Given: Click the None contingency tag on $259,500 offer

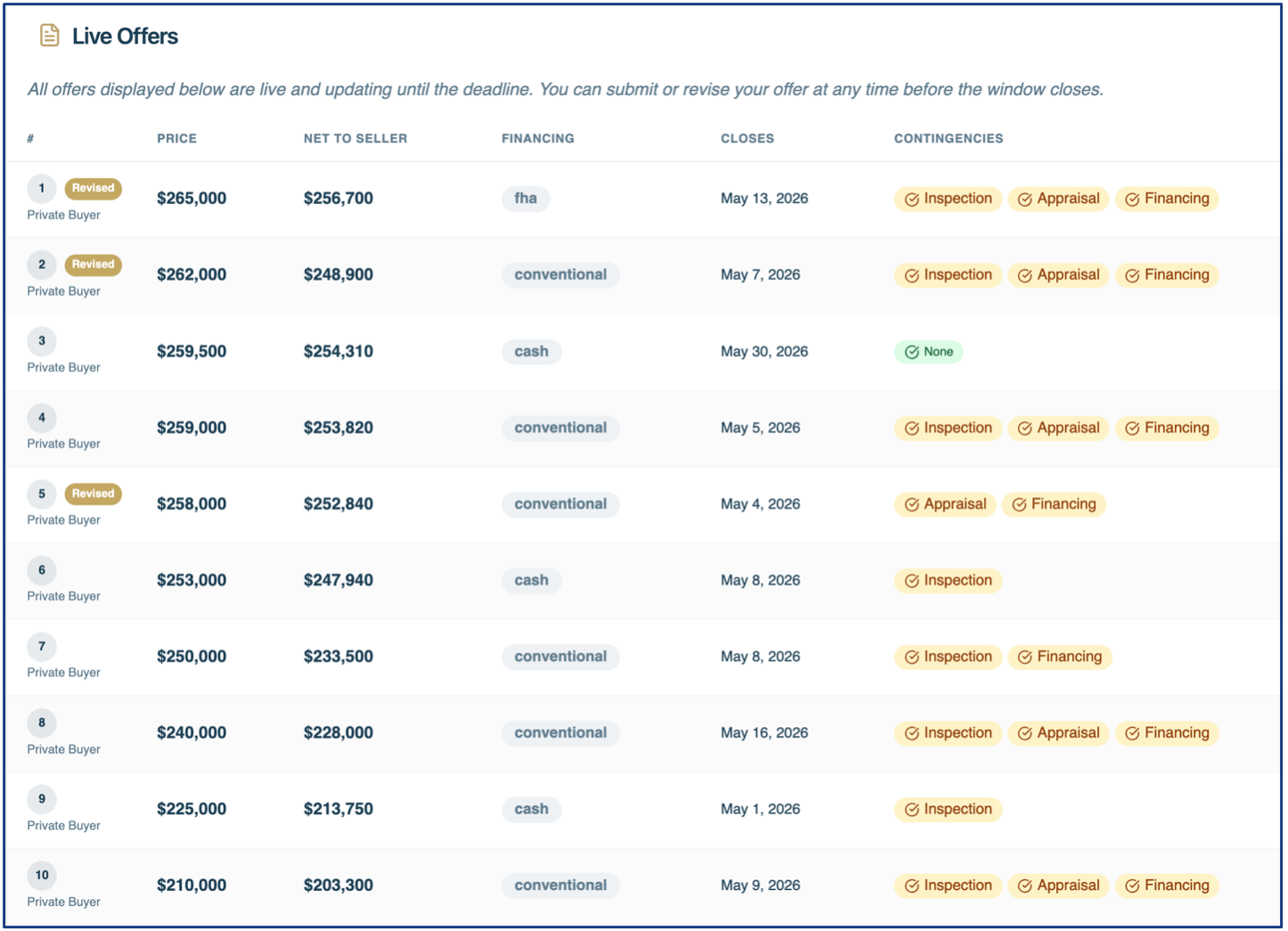Looking at the screenshot, I should point(929,352).
